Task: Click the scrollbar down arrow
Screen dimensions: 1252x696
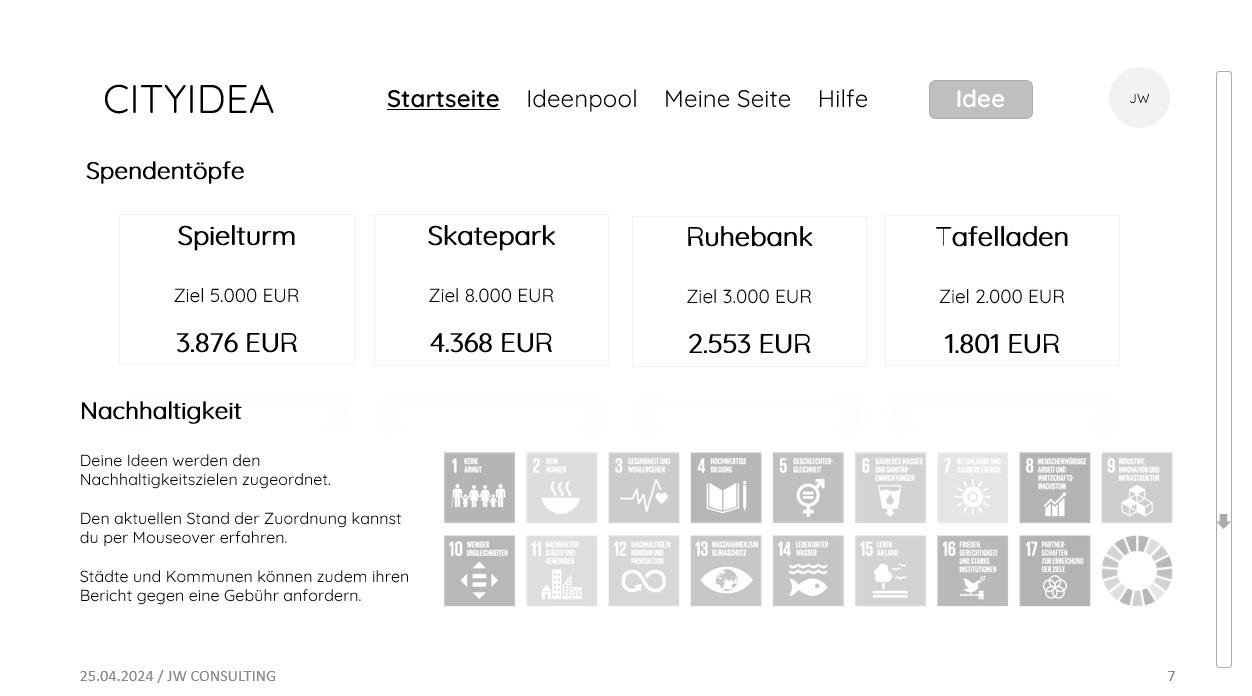Action: (1223, 522)
